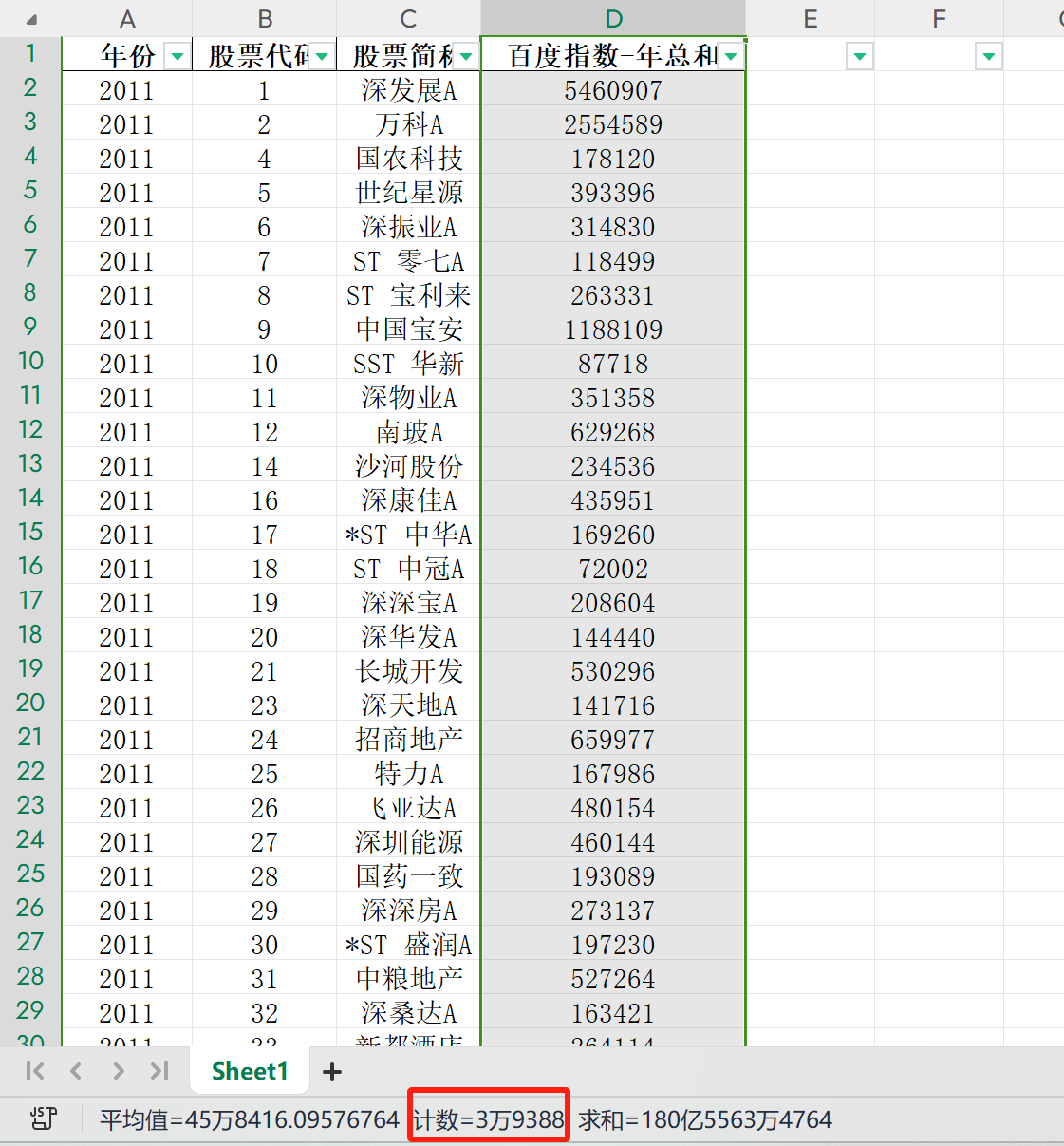
Task: Open the filter dropdown for 股票代码 column
Action: 322,57
